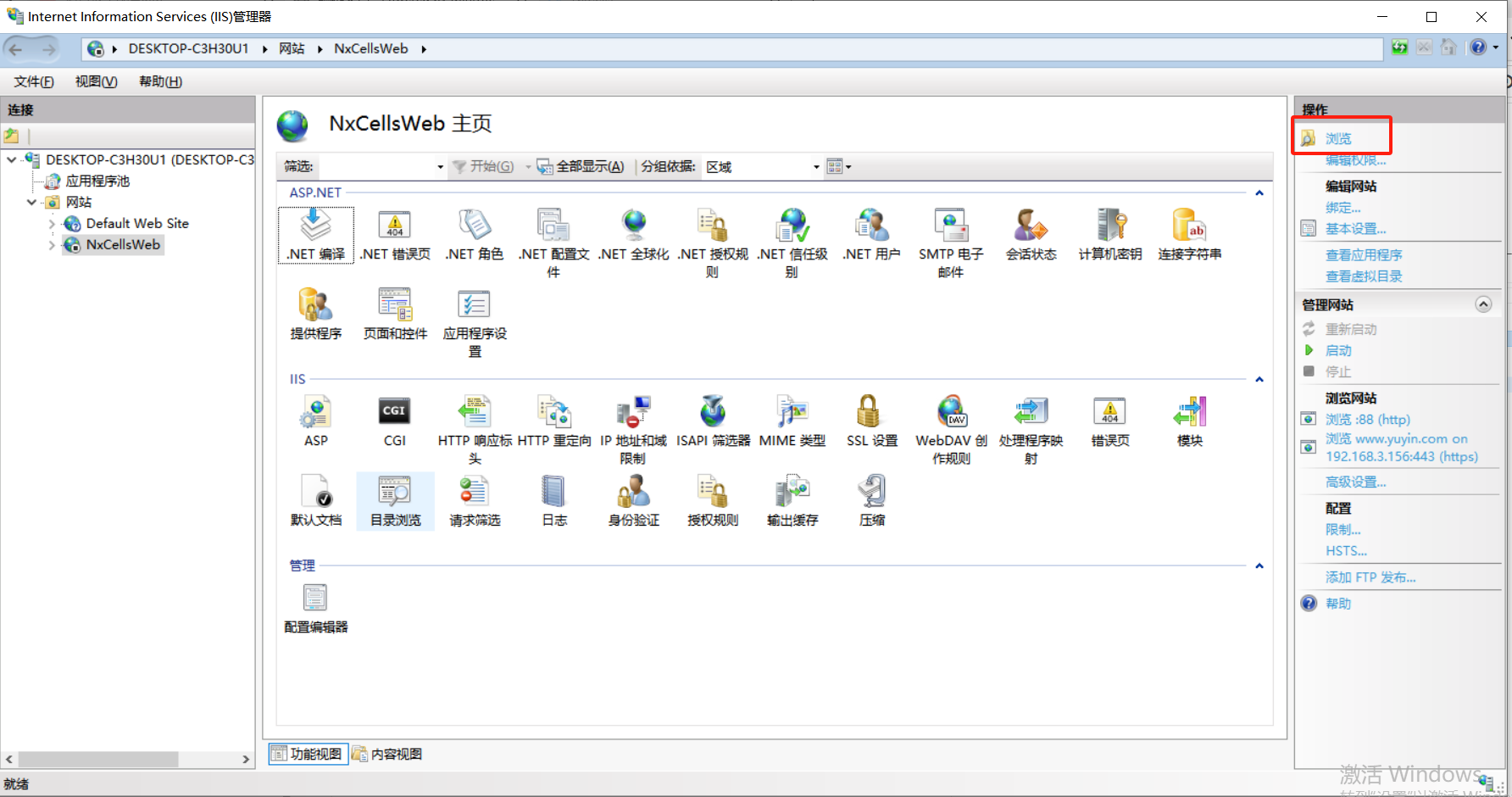The image size is (1512, 797).
Task: Switch to the 内容视图 tab
Action: pos(387,754)
